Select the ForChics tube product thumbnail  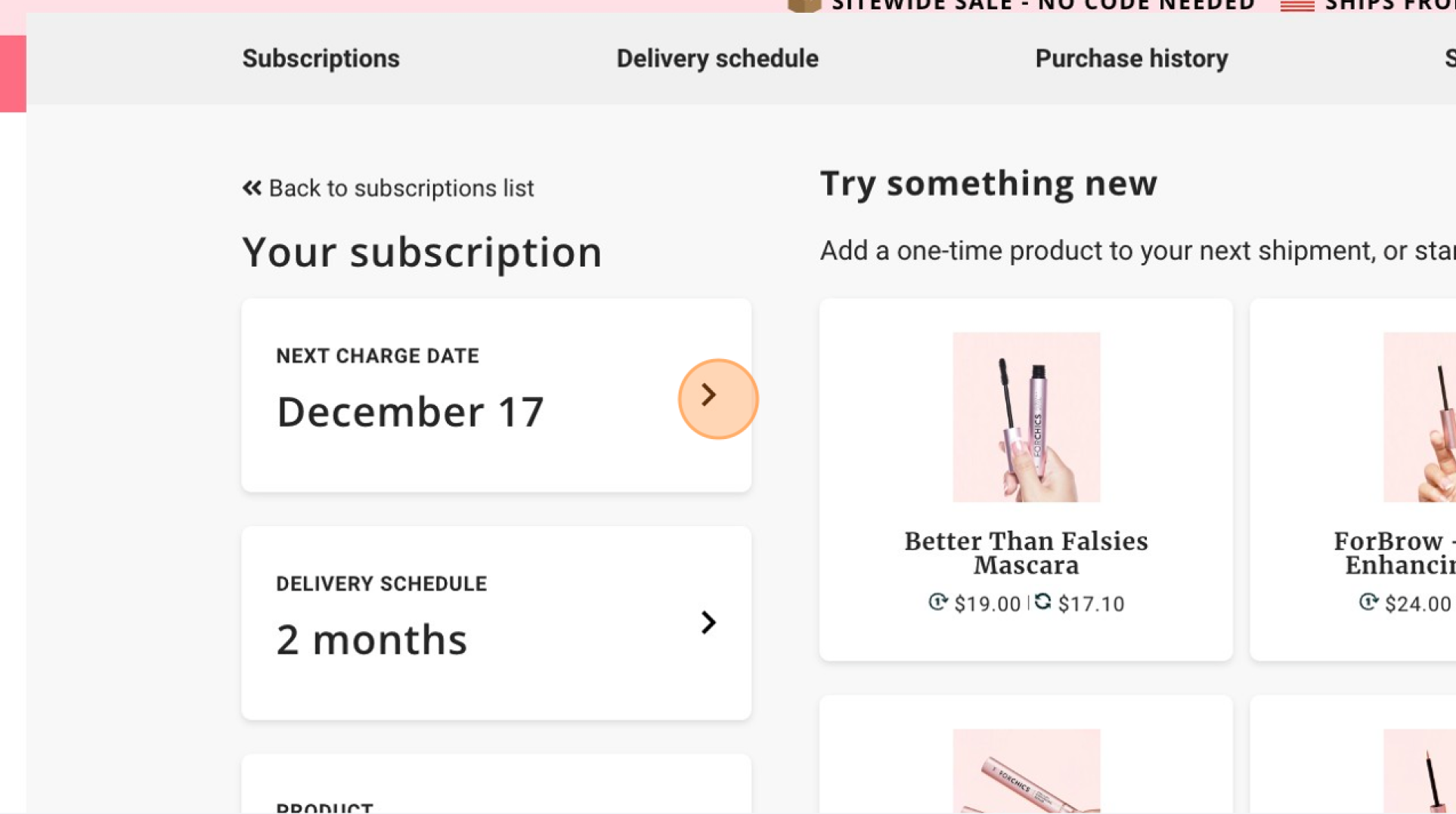[x=1026, y=771]
